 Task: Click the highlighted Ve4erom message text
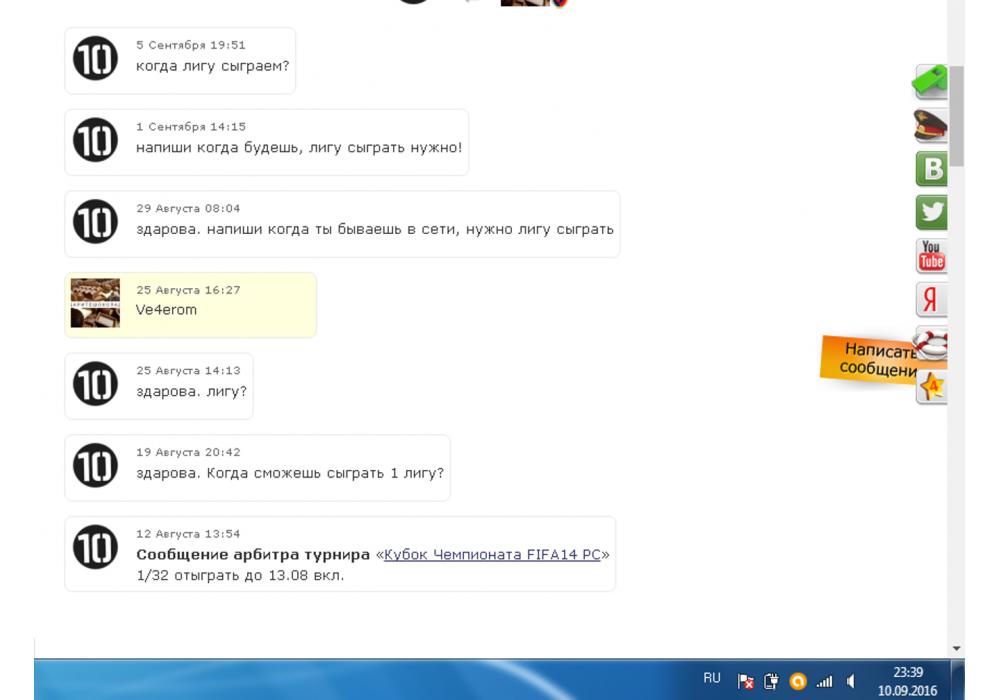[x=166, y=310]
